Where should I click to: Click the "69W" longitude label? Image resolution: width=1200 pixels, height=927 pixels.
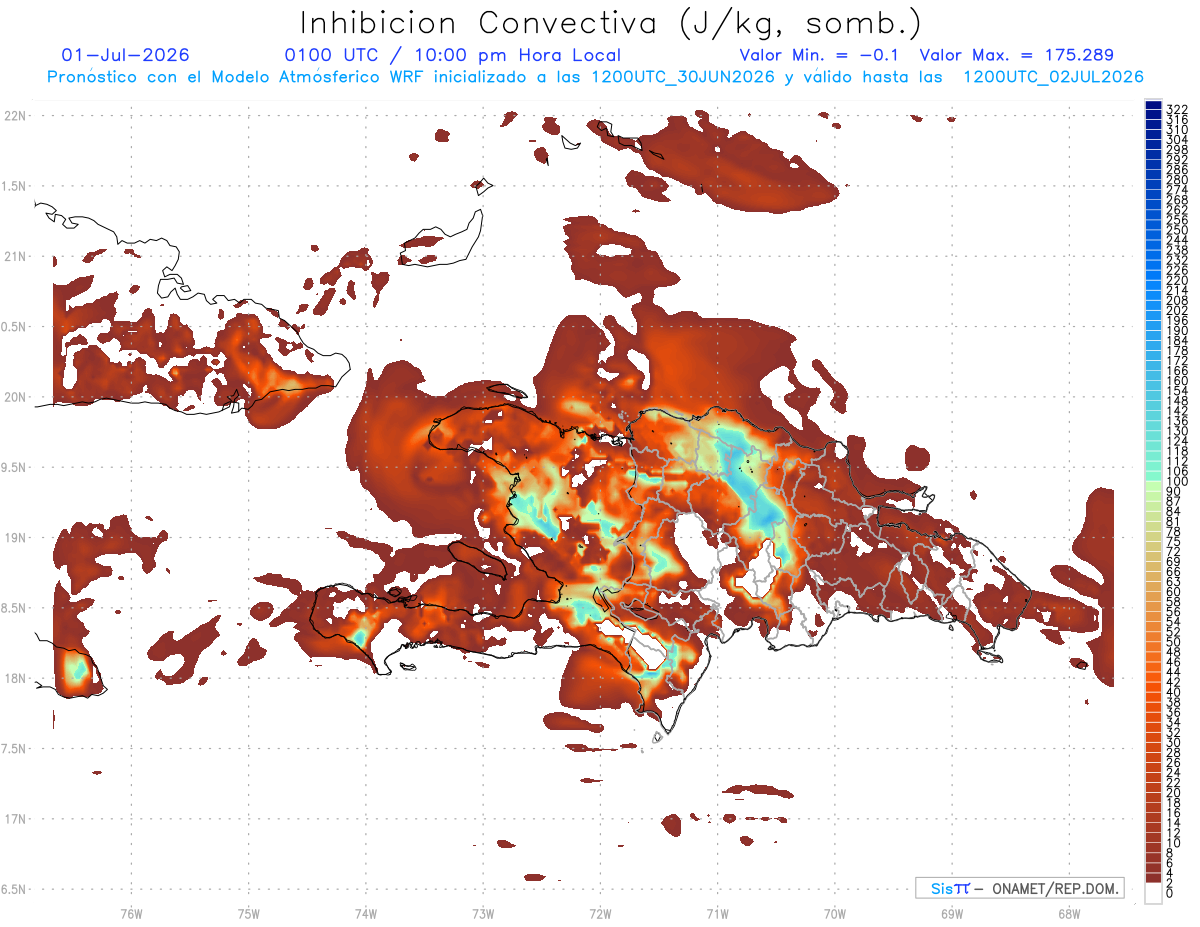[952, 913]
